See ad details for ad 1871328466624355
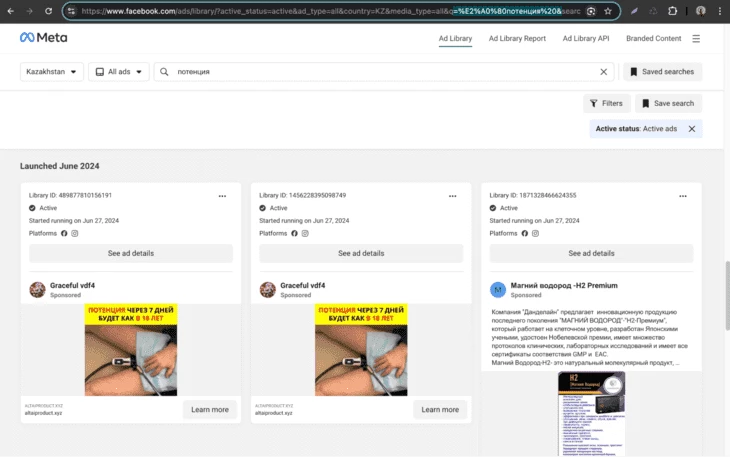The height and width of the screenshot is (457, 730). click(591, 253)
